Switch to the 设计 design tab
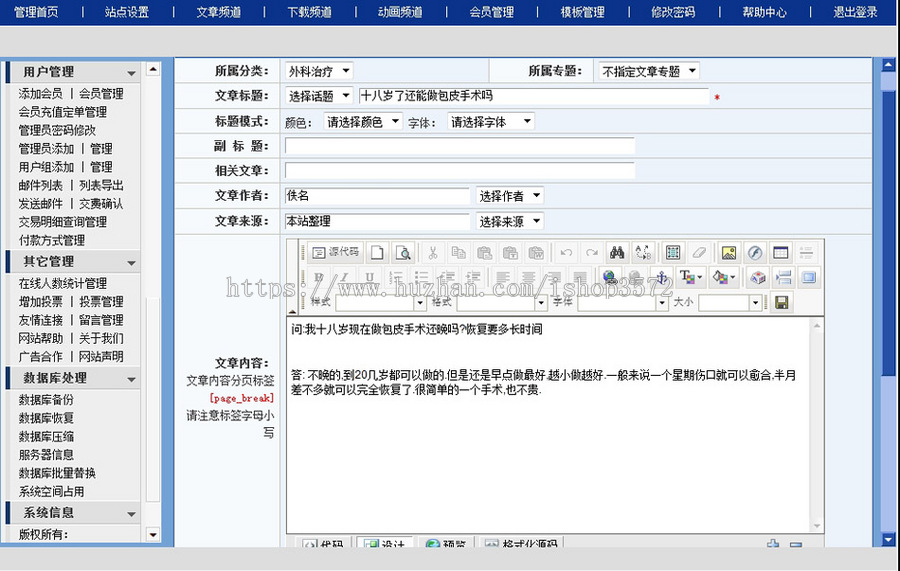Screen dimensions: 900x571 (384, 542)
